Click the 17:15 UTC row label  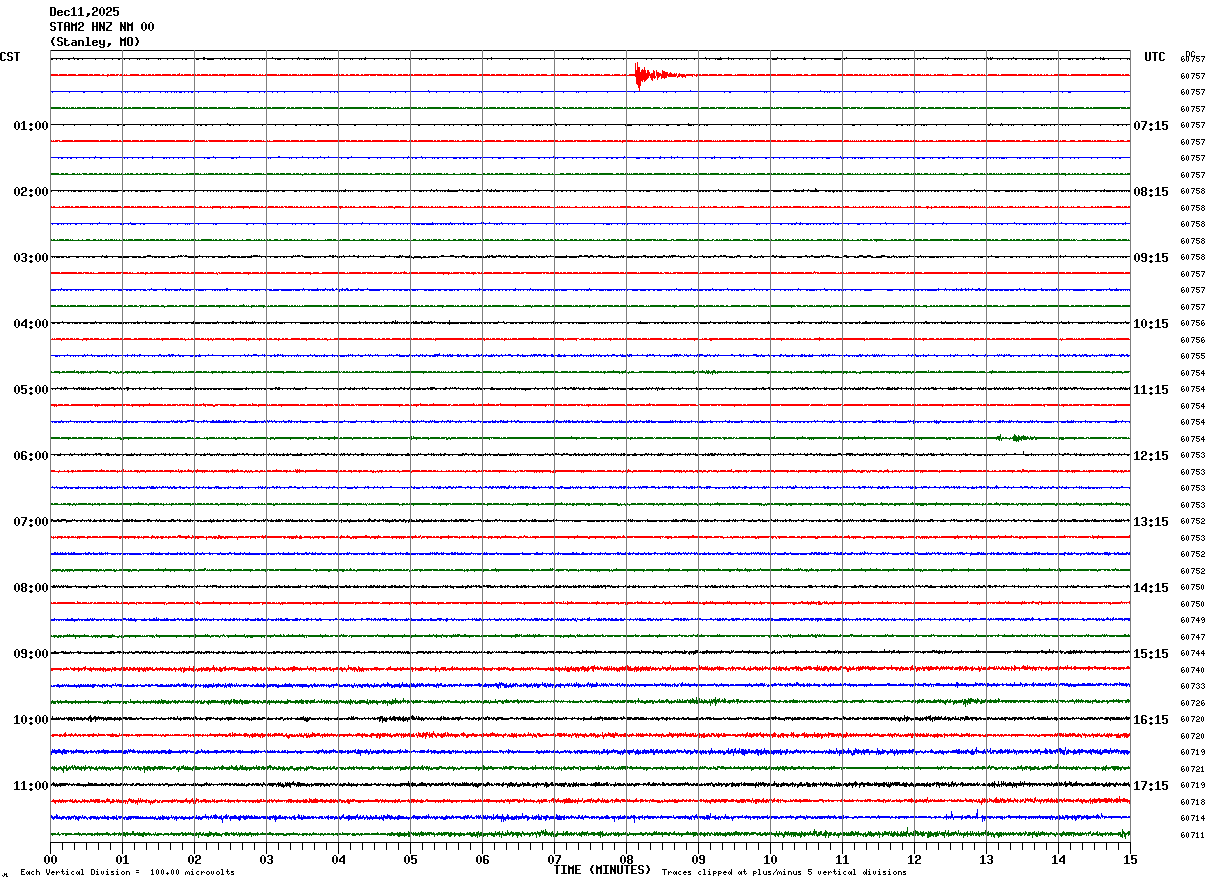click(x=1150, y=785)
